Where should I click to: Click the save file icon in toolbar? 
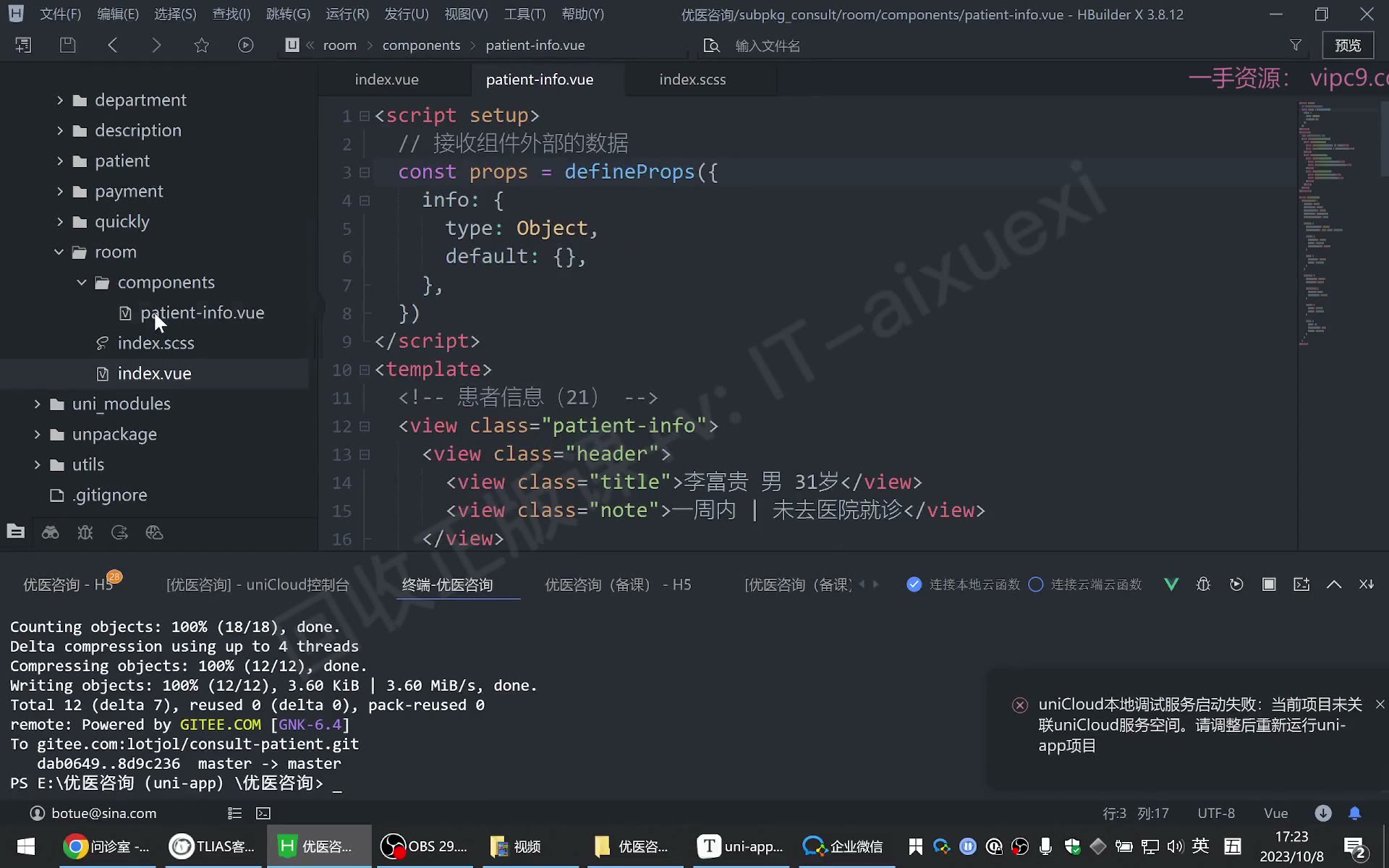67,45
